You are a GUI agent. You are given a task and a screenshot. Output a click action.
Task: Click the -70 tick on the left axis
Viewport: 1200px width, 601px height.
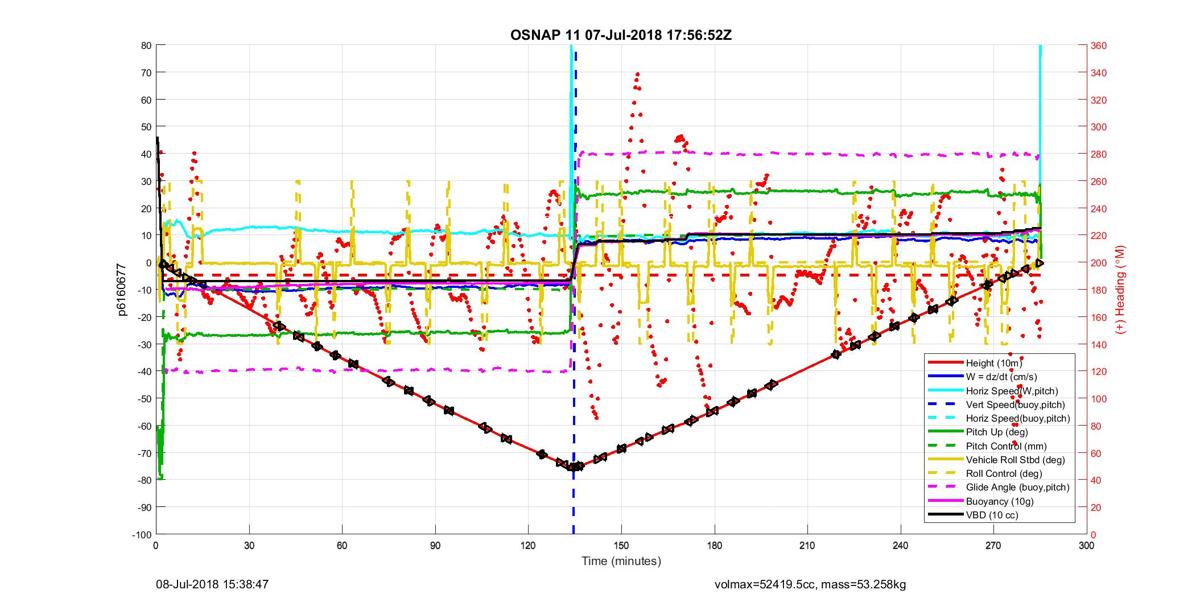coord(143,453)
